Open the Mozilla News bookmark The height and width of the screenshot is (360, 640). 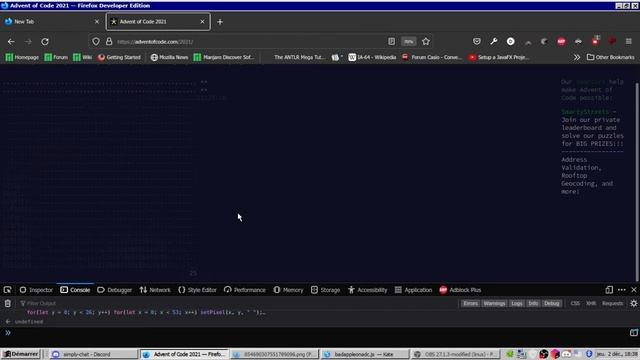coord(169,58)
